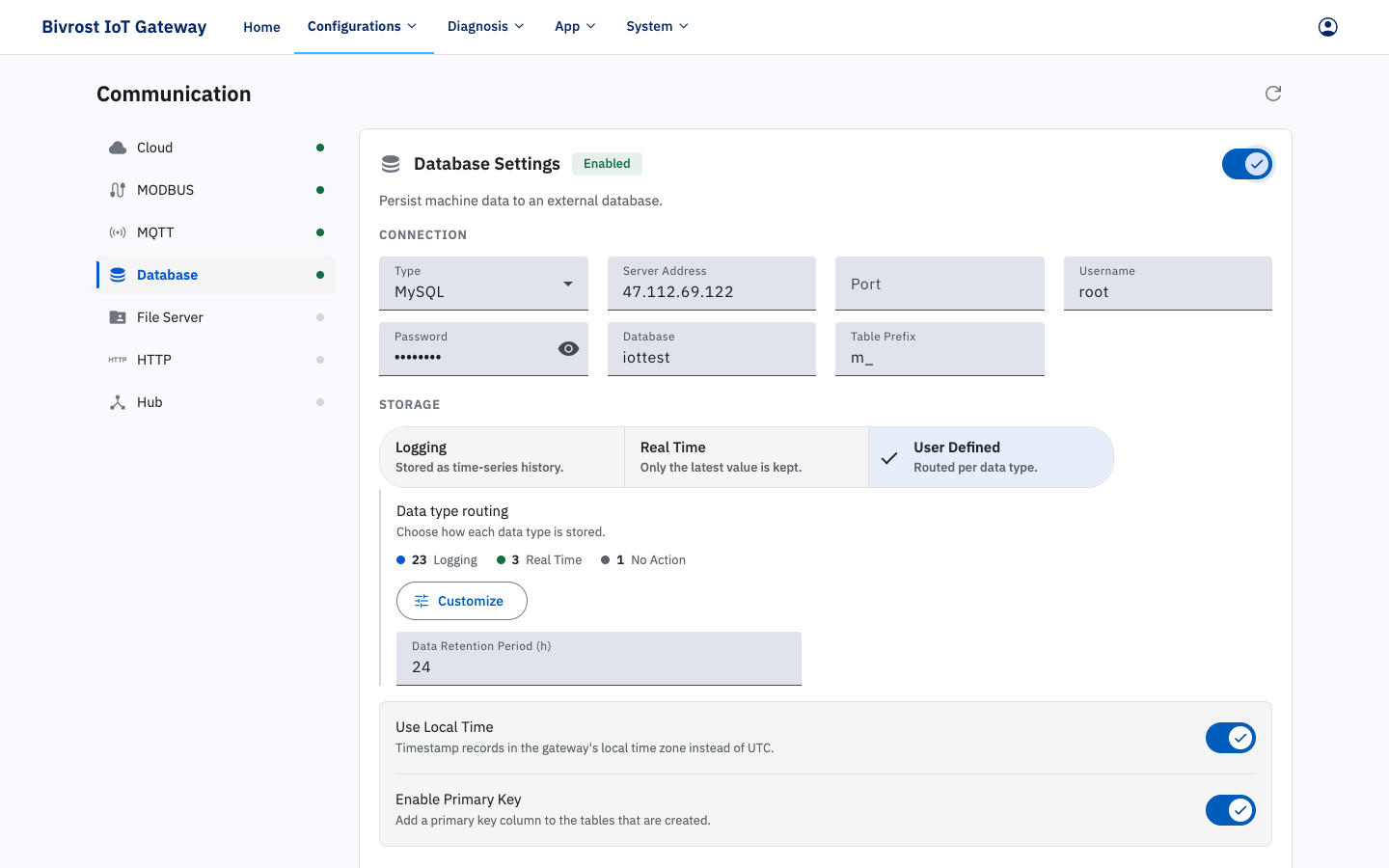Click the Server Address field
The width and height of the screenshot is (1389, 868).
(712, 284)
